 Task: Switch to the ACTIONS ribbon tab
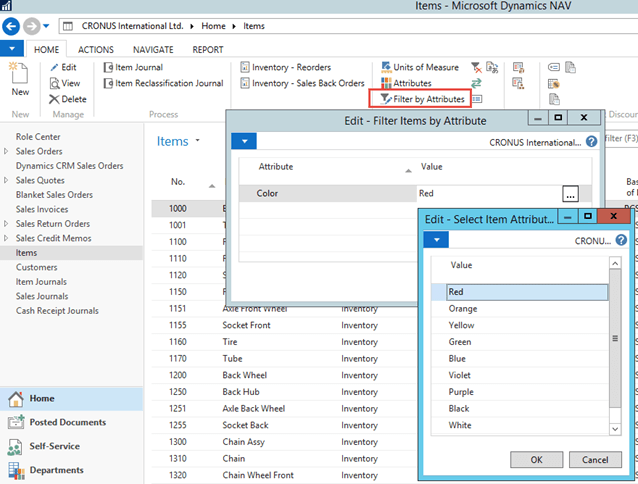pos(96,50)
